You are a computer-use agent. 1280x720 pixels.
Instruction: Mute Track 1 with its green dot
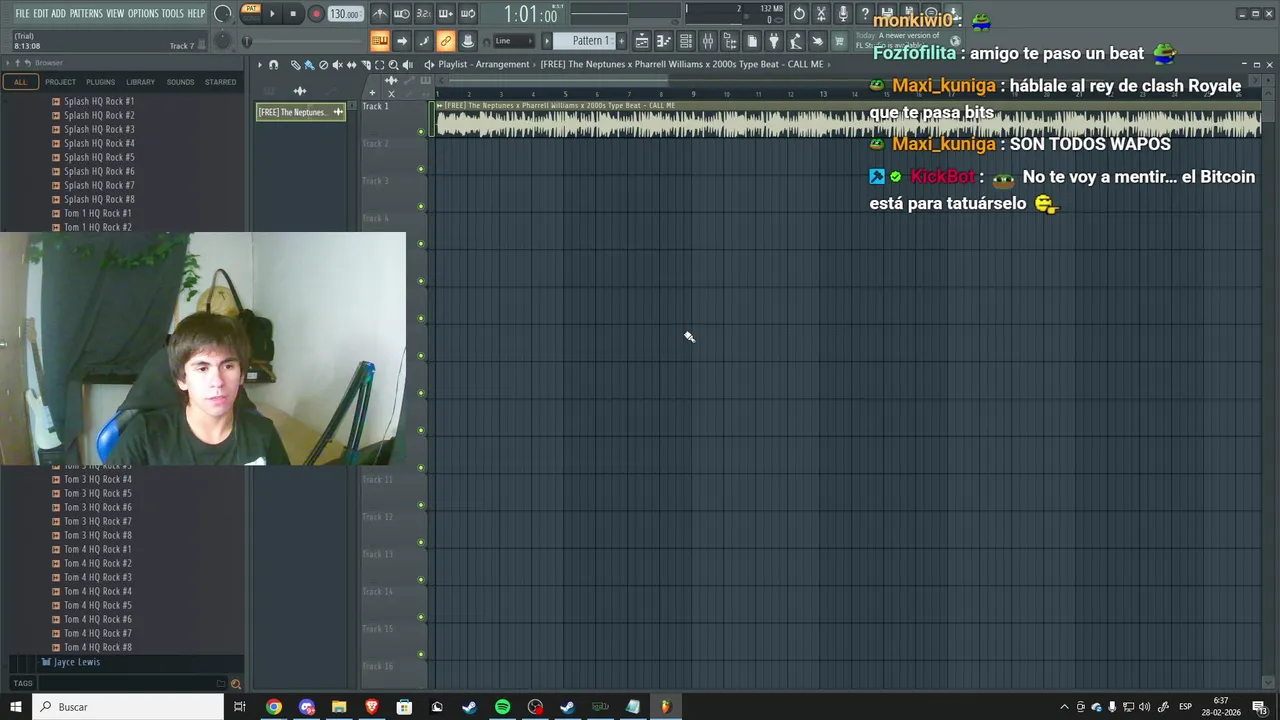tap(421, 131)
